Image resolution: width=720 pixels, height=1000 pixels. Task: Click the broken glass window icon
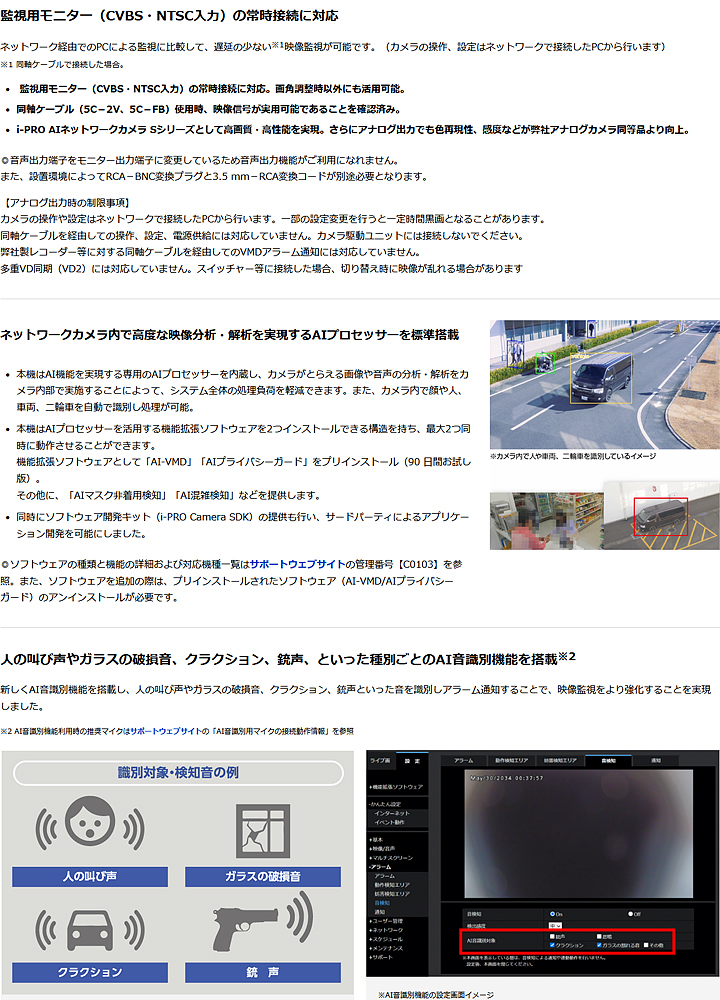click(x=263, y=831)
